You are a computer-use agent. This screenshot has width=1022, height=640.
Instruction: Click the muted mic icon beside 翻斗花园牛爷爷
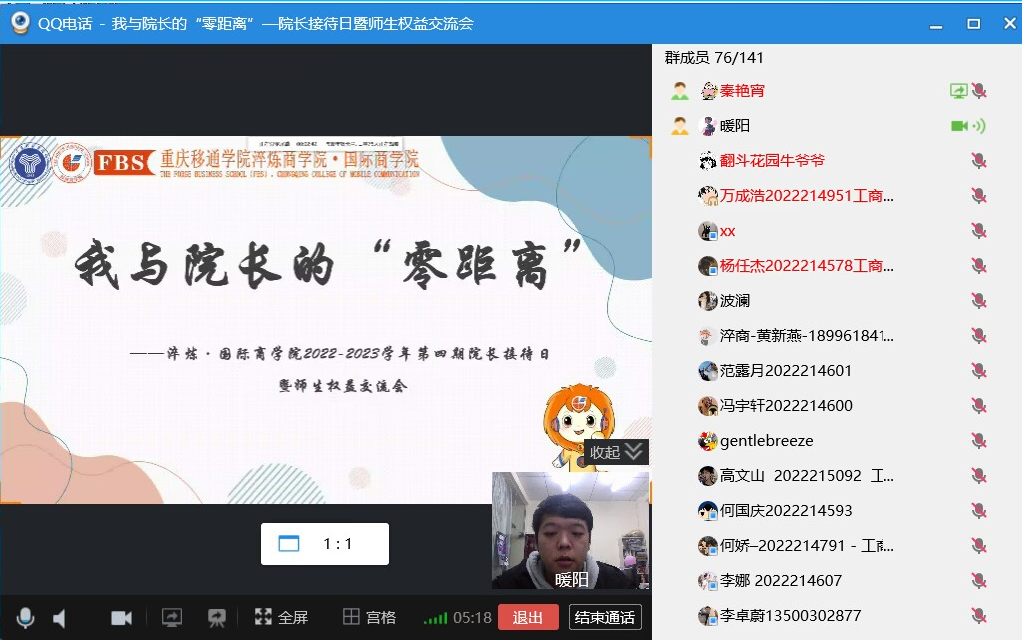pos(979,161)
